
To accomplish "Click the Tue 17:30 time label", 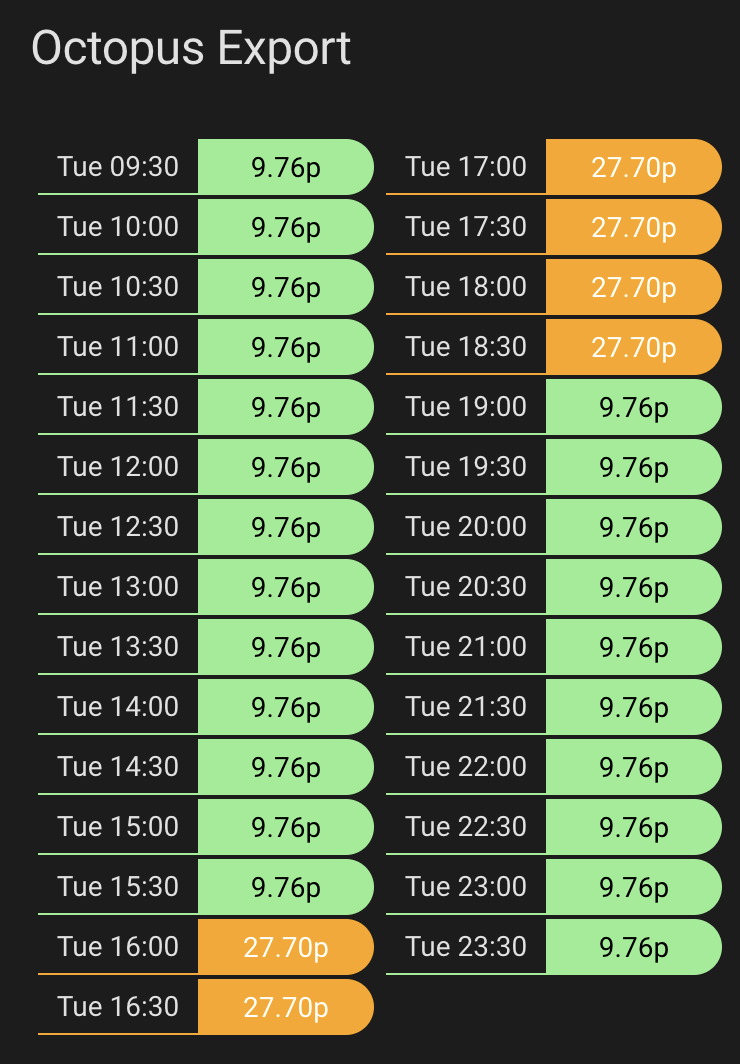I will (x=466, y=226).
